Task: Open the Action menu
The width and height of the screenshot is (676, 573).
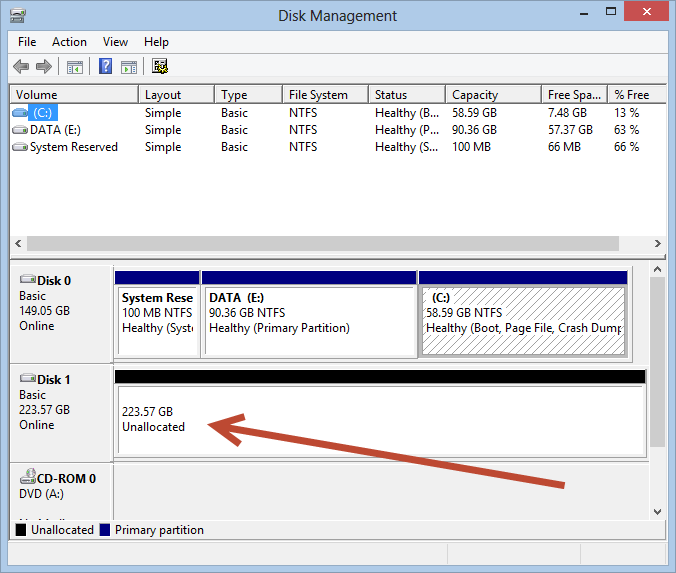Action: 69,42
